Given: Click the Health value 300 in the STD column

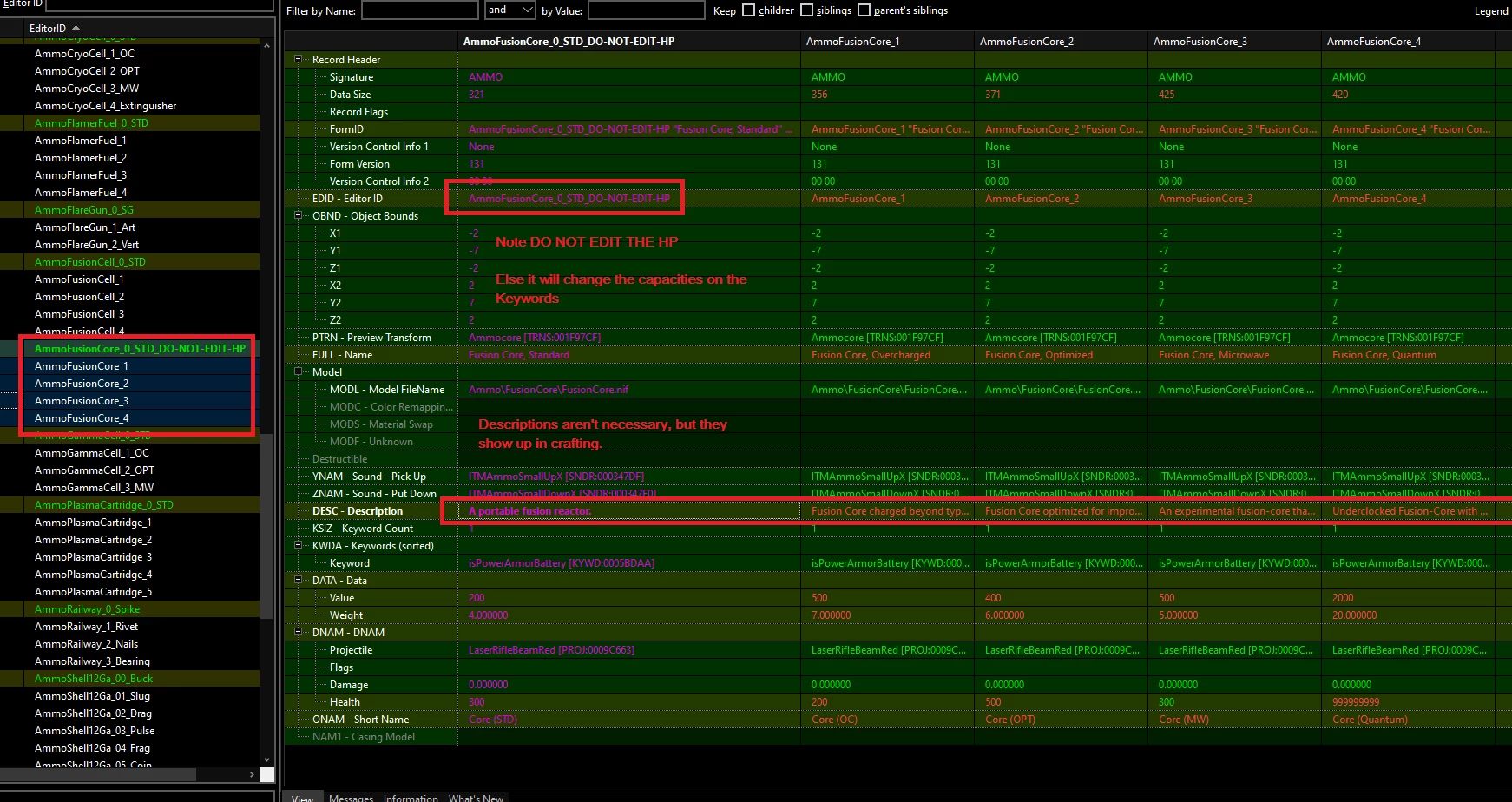Looking at the screenshot, I should 629,702.
